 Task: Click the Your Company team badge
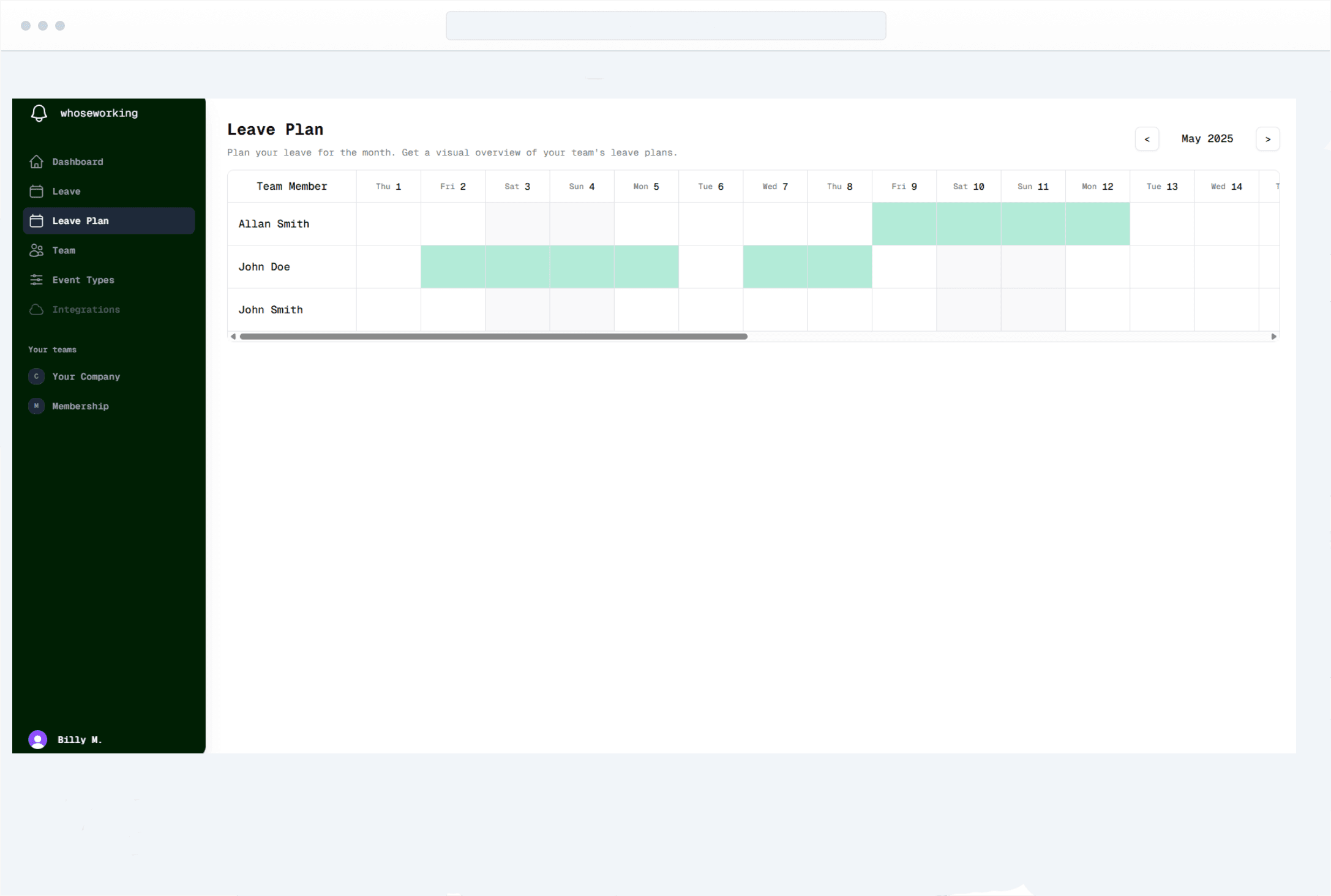click(x=37, y=376)
